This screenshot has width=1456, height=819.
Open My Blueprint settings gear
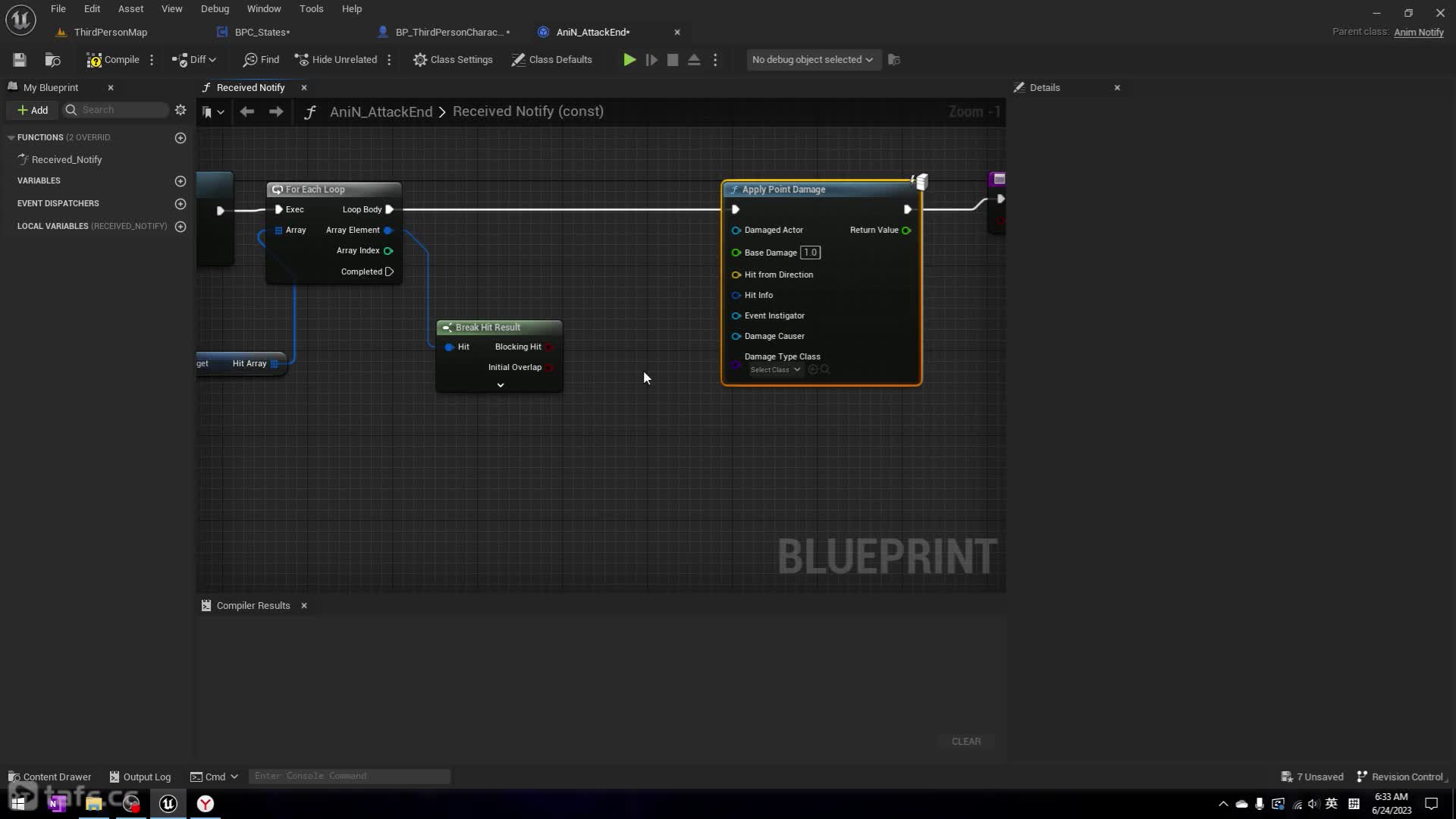(x=180, y=110)
